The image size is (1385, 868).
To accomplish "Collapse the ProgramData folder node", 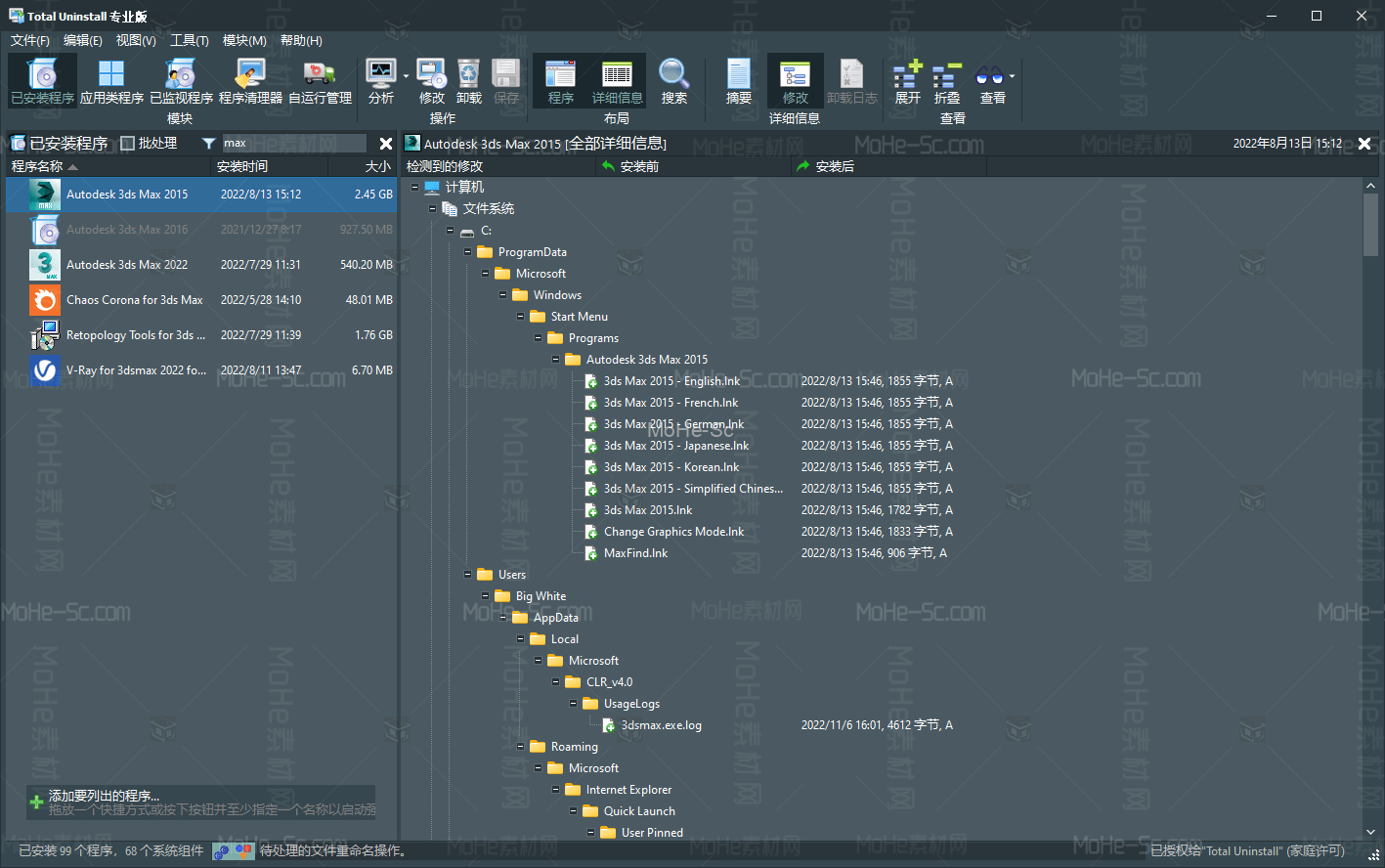I will pyautogui.click(x=468, y=252).
